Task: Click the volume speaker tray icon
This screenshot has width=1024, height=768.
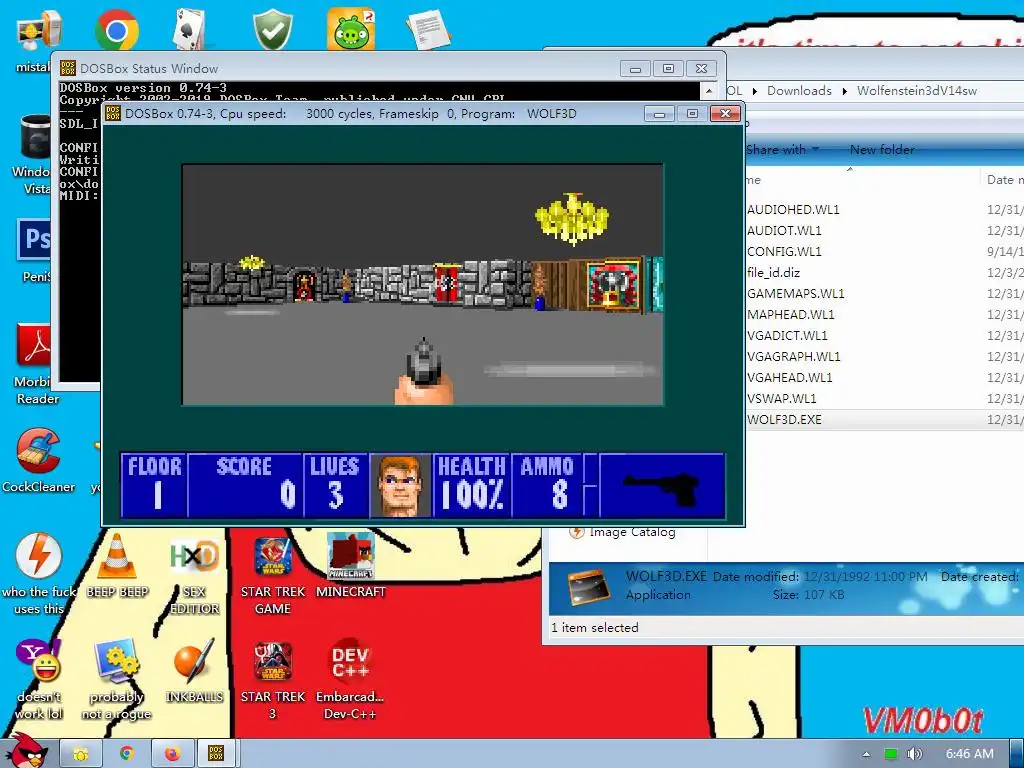Action: tap(914, 754)
